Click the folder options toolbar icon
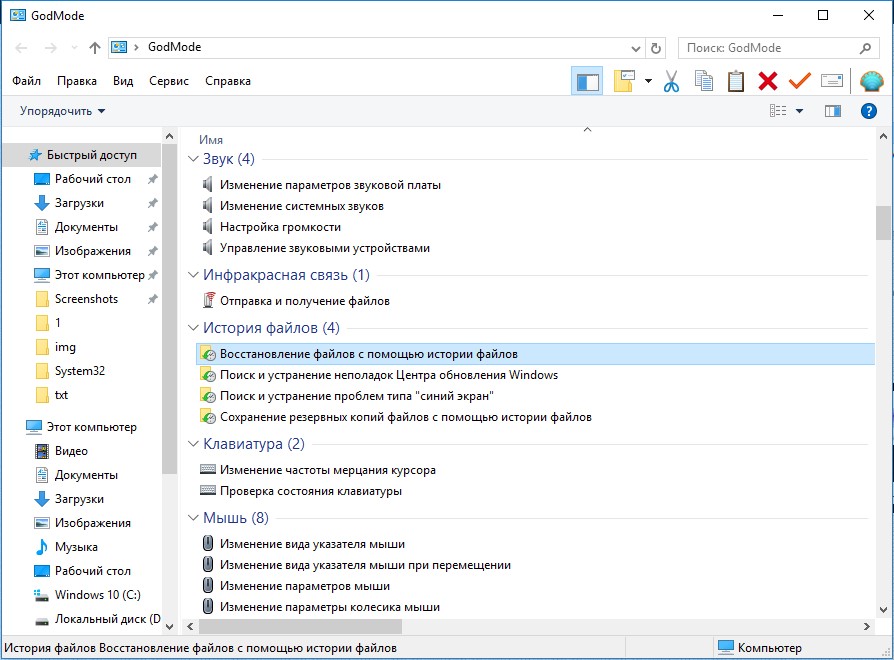The image size is (894, 660). click(x=624, y=81)
